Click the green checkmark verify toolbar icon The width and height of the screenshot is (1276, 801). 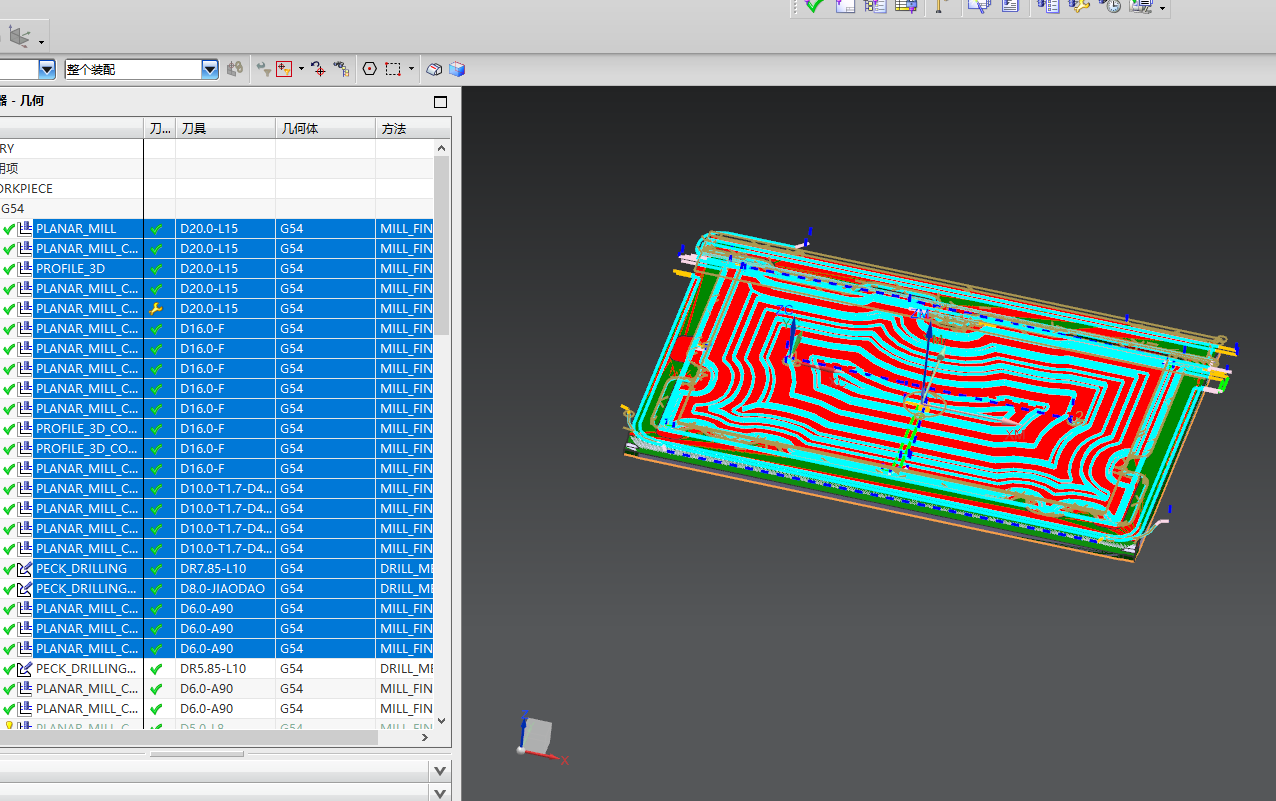point(814,6)
